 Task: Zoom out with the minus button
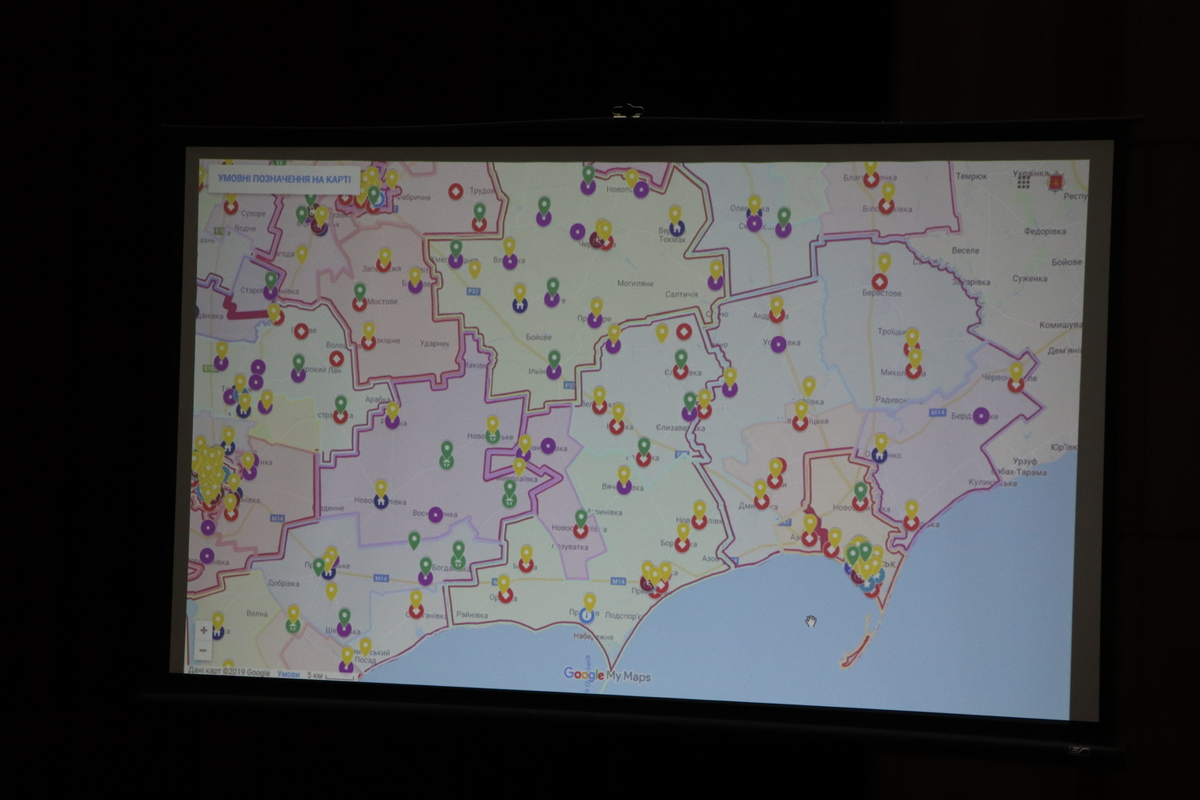click(203, 650)
